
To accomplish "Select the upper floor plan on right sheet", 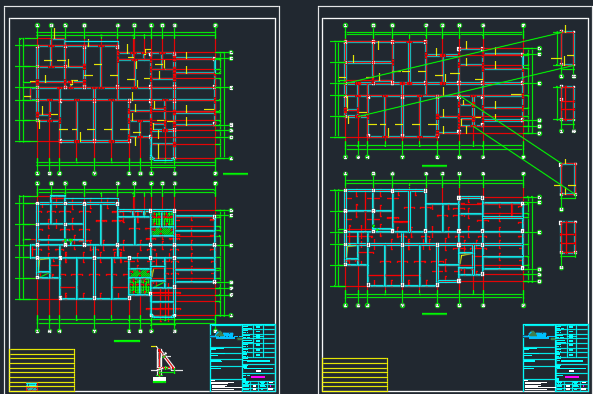I will point(436,91).
